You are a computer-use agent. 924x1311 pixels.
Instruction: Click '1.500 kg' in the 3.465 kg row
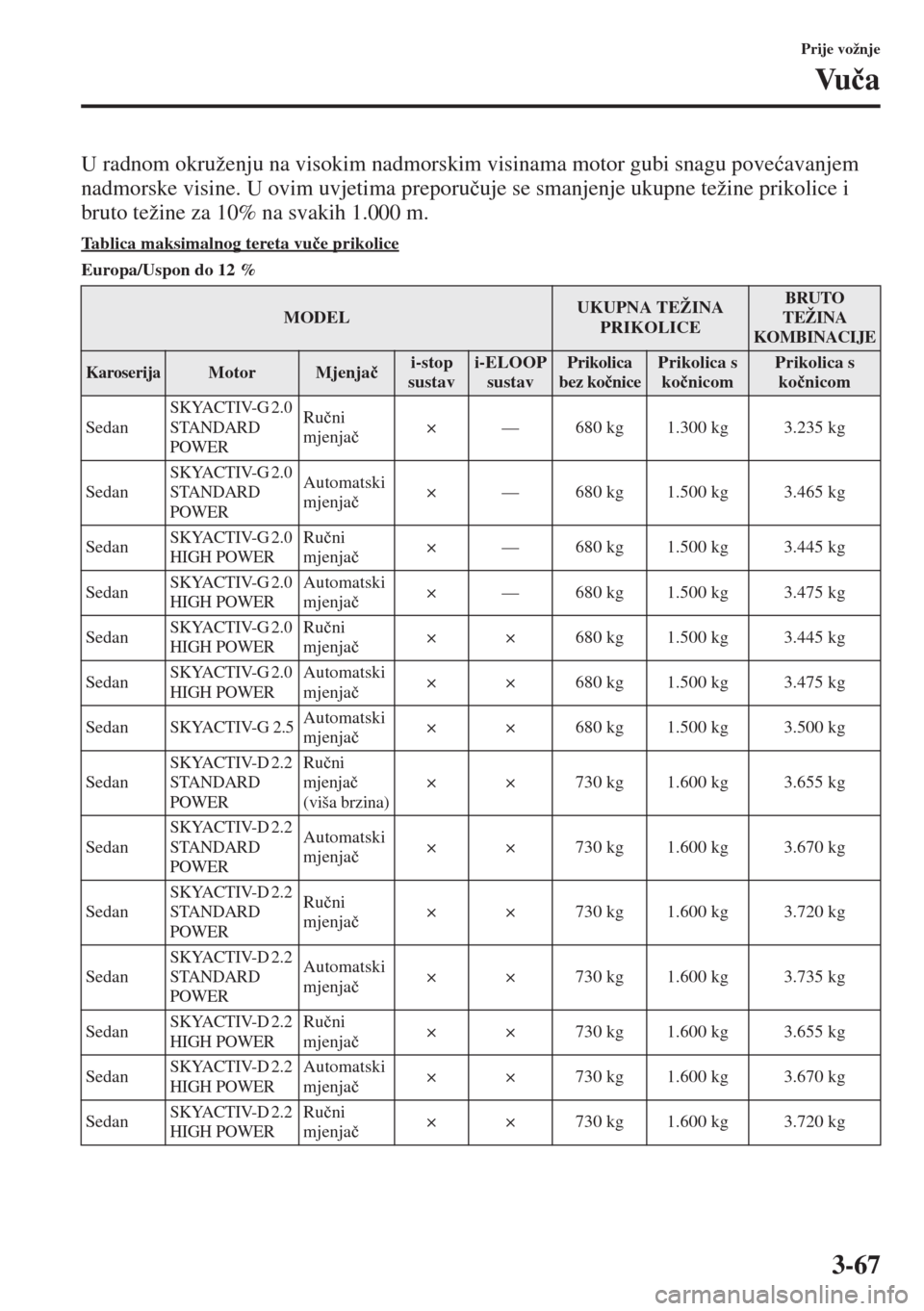698,492
